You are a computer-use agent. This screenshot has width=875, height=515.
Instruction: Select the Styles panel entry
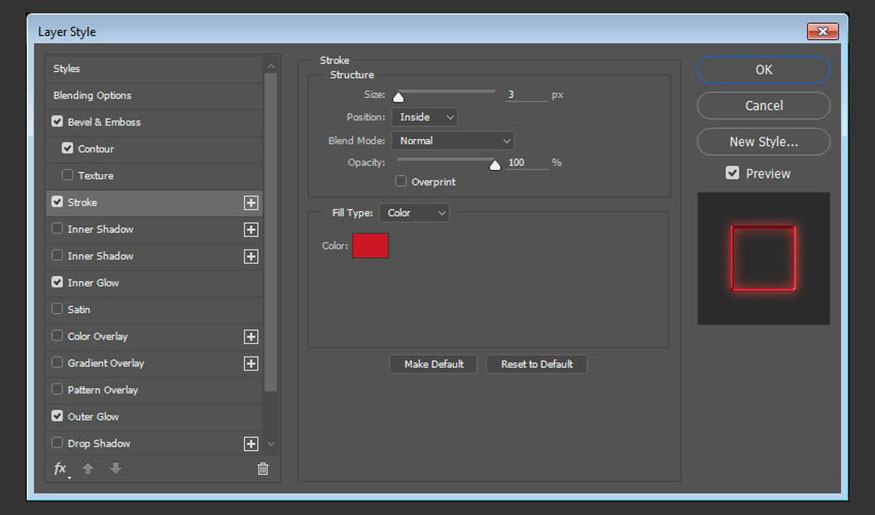tap(154, 69)
